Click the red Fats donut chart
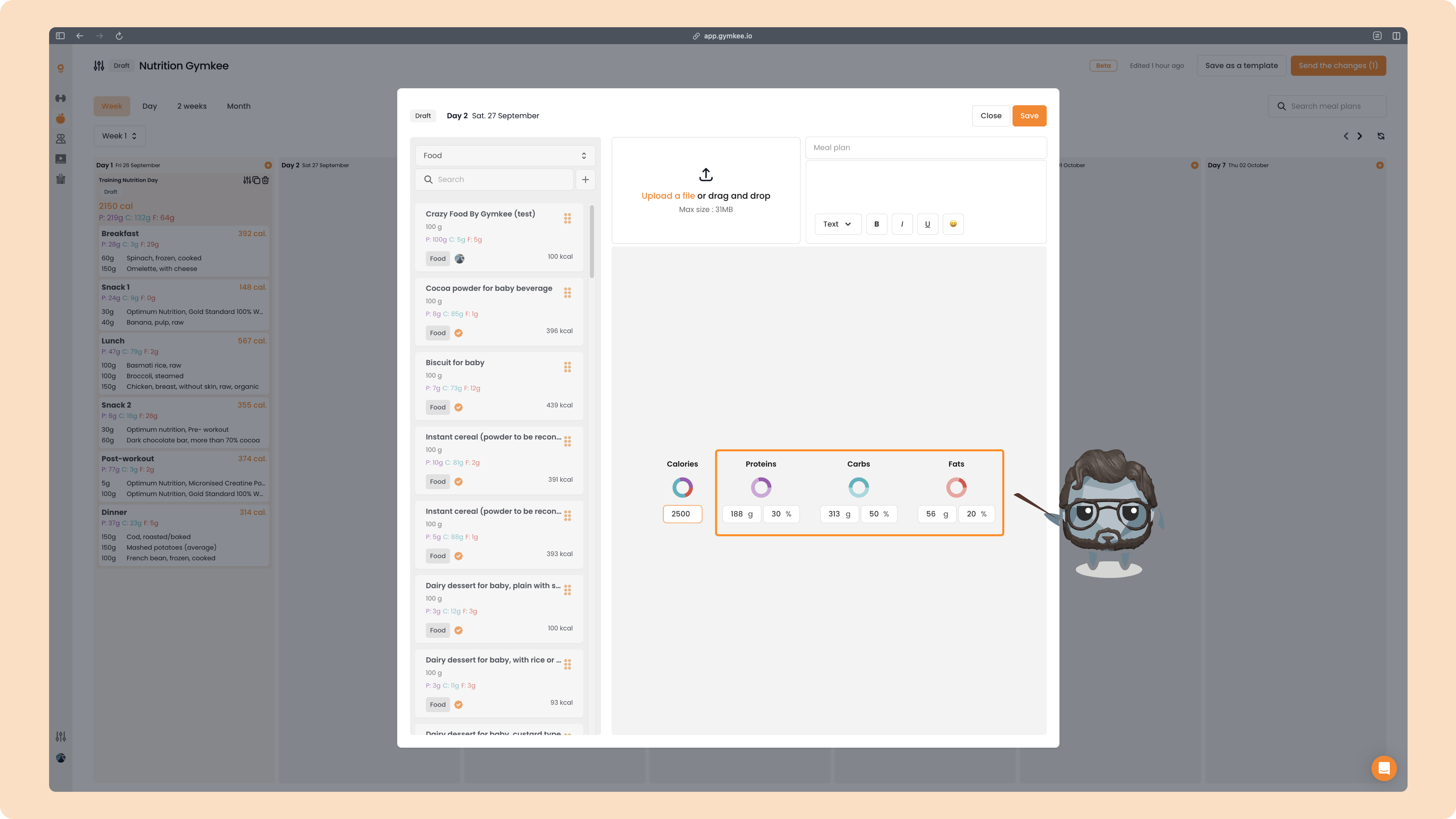1456x819 pixels. [x=956, y=487]
